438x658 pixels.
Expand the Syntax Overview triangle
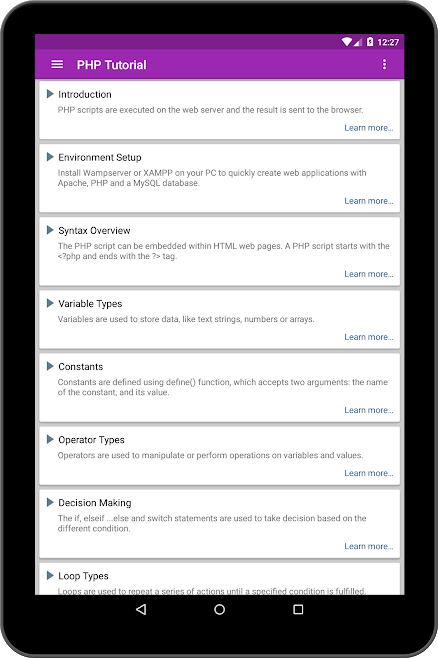tap(50, 230)
